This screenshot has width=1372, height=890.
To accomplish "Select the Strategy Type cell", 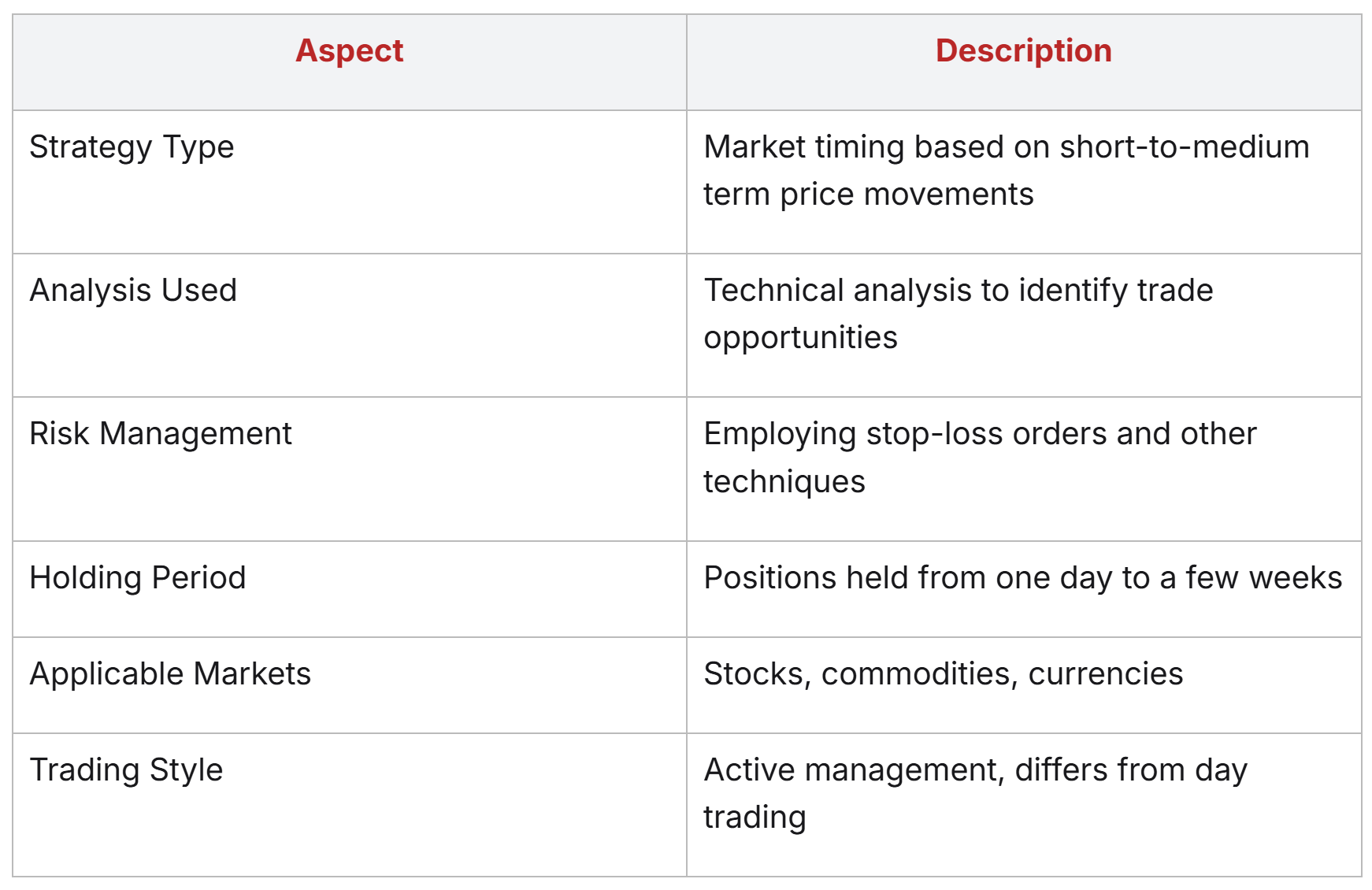I will (x=350, y=182).
